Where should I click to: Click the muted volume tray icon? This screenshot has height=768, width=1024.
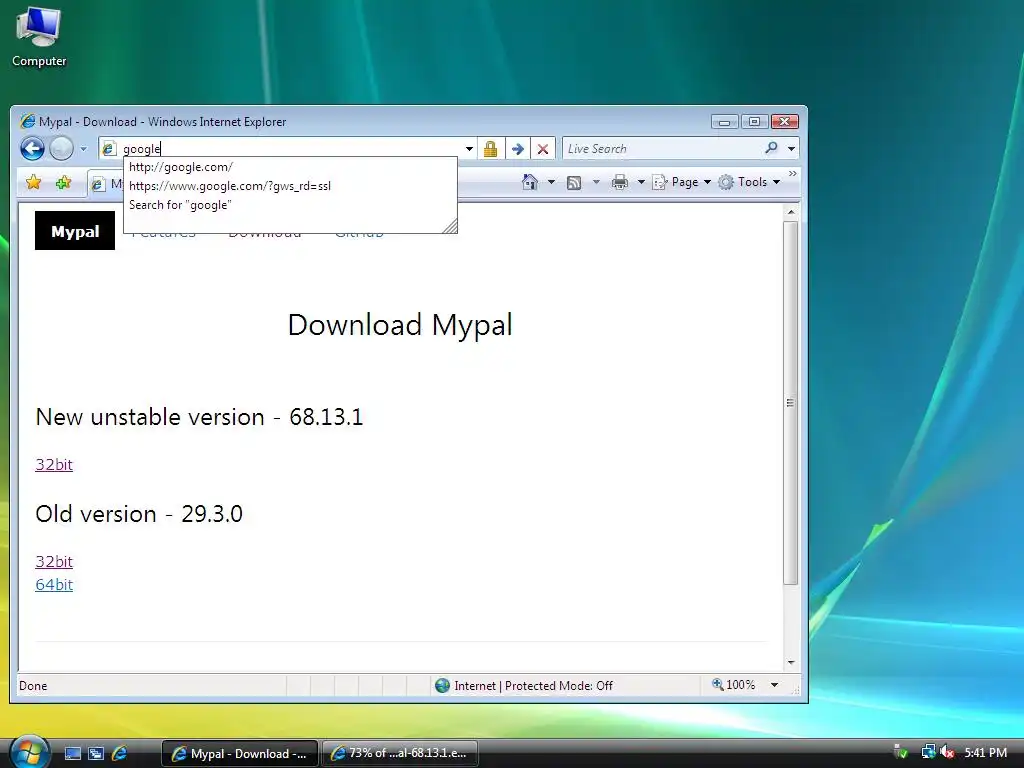(947, 753)
